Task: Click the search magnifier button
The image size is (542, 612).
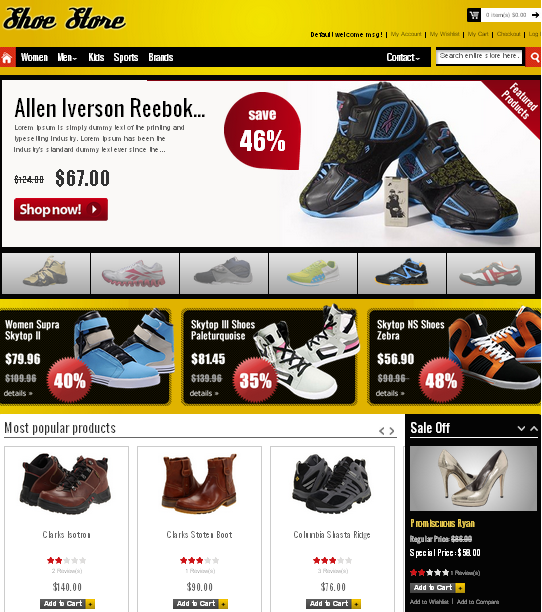Action: (x=534, y=57)
